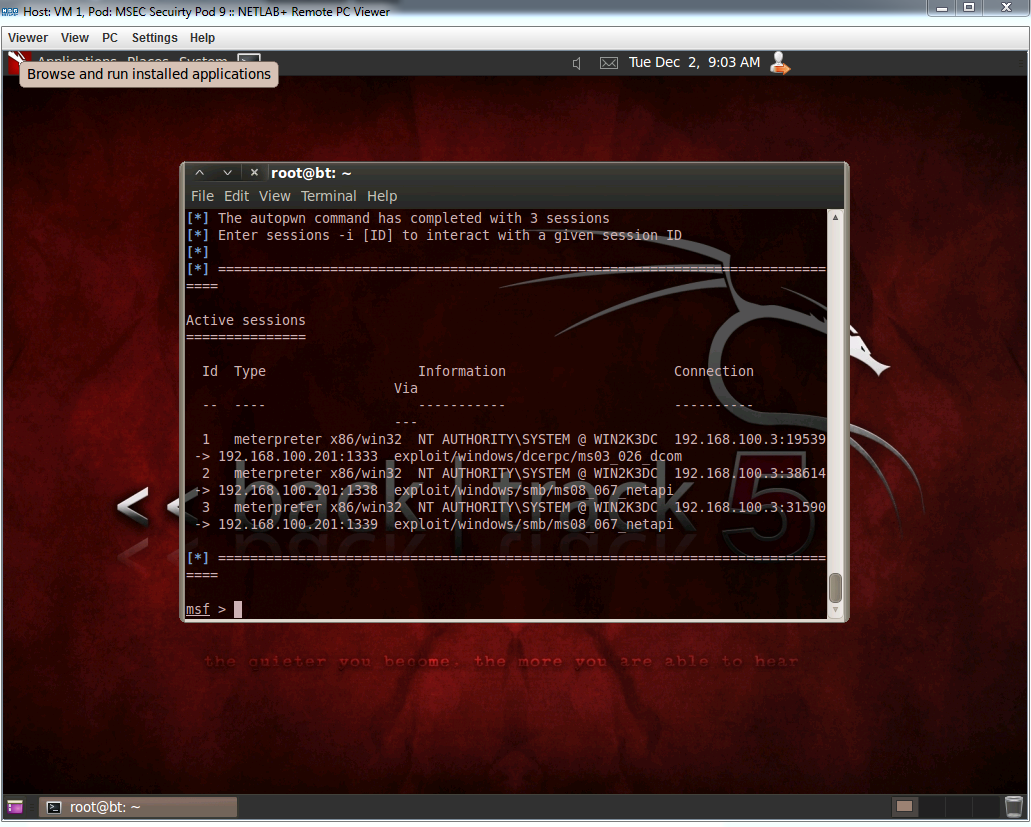
Task: Click text 'exploit/windows/dcerpc/ms03_026_dcom'
Action: tap(538, 456)
